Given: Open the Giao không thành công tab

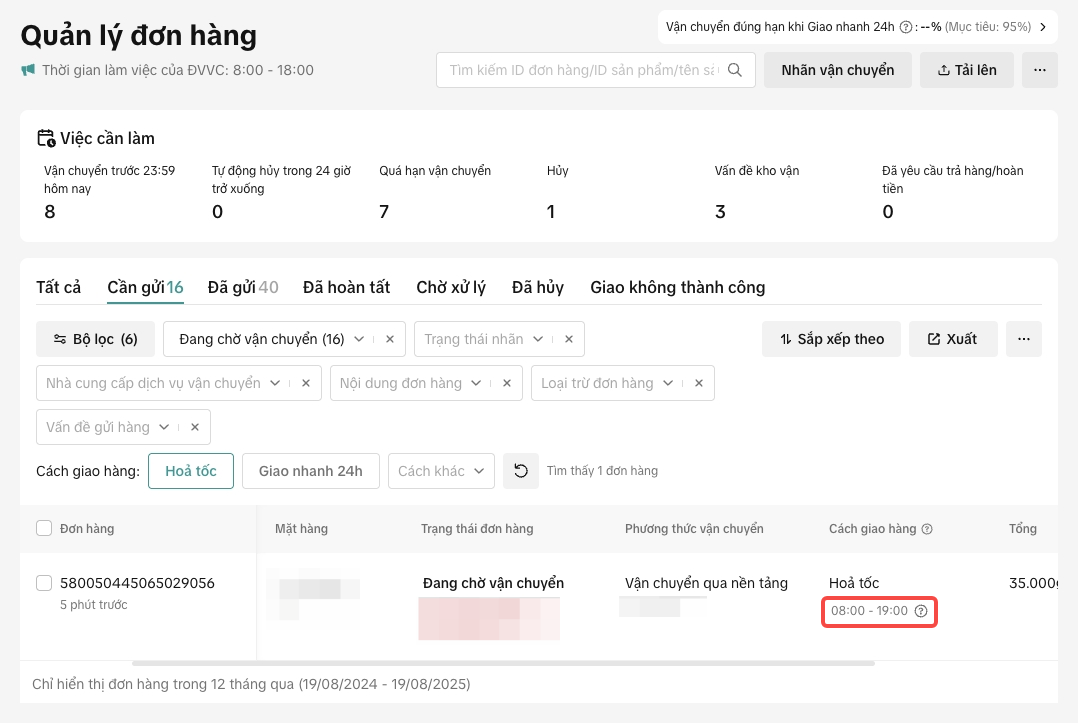Looking at the screenshot, I should tap(677, 287).
